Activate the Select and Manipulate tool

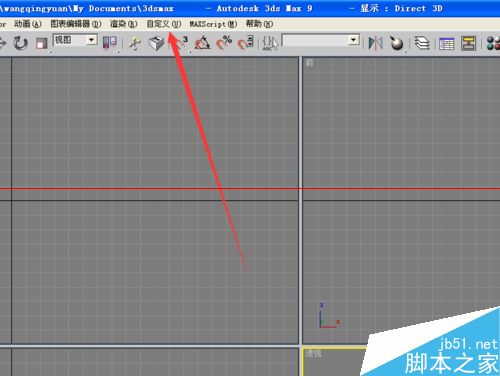(135, 43)
